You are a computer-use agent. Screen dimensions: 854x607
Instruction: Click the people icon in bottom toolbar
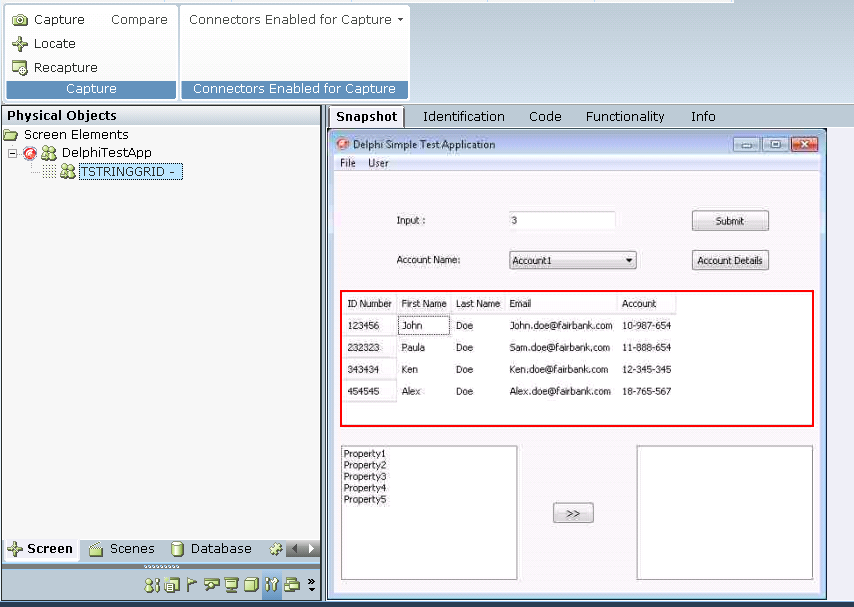tap(152, 585)
